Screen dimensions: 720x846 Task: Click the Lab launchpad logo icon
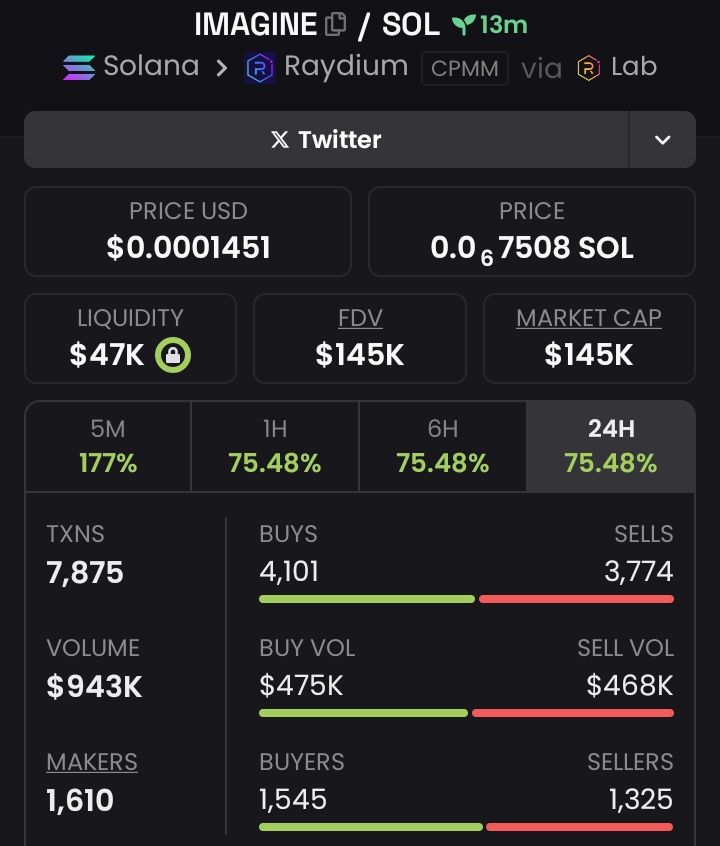589,68
